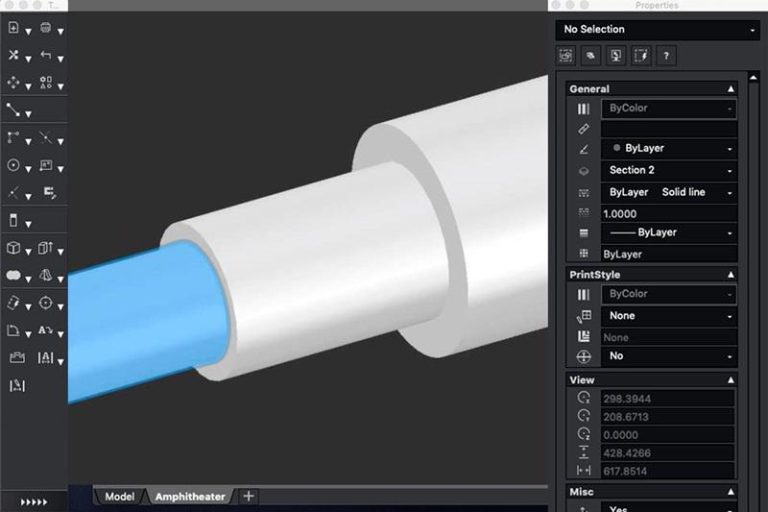768x512 pixels.
Task: Click the undo arrow icon in the toolbar
Action: click(x=45, y=55)
